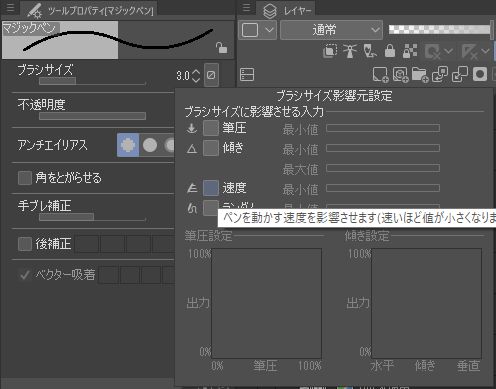The height and width of the screenshot is (389, 496).
Task: Toggle lock transparent pixels icon
Action: tap(410, 51)
